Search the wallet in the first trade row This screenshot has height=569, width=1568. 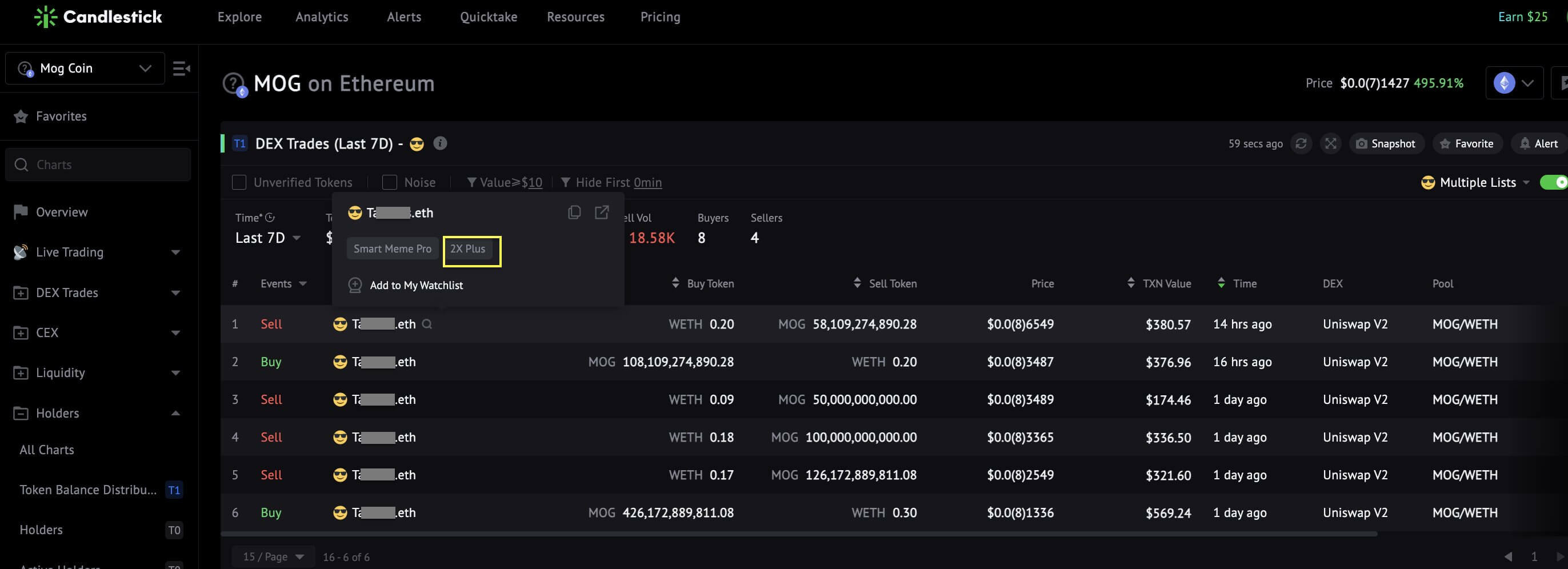pyautogui.click(x=427, y=324)
